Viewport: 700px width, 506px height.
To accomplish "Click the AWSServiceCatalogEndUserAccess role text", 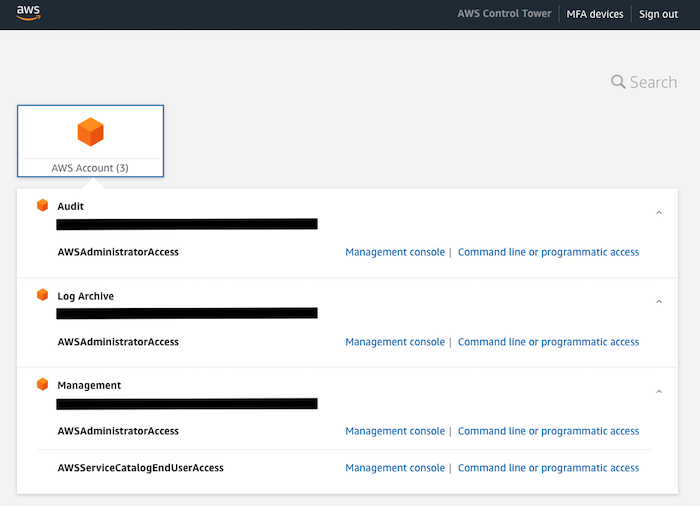I will (x=140, y=468).
